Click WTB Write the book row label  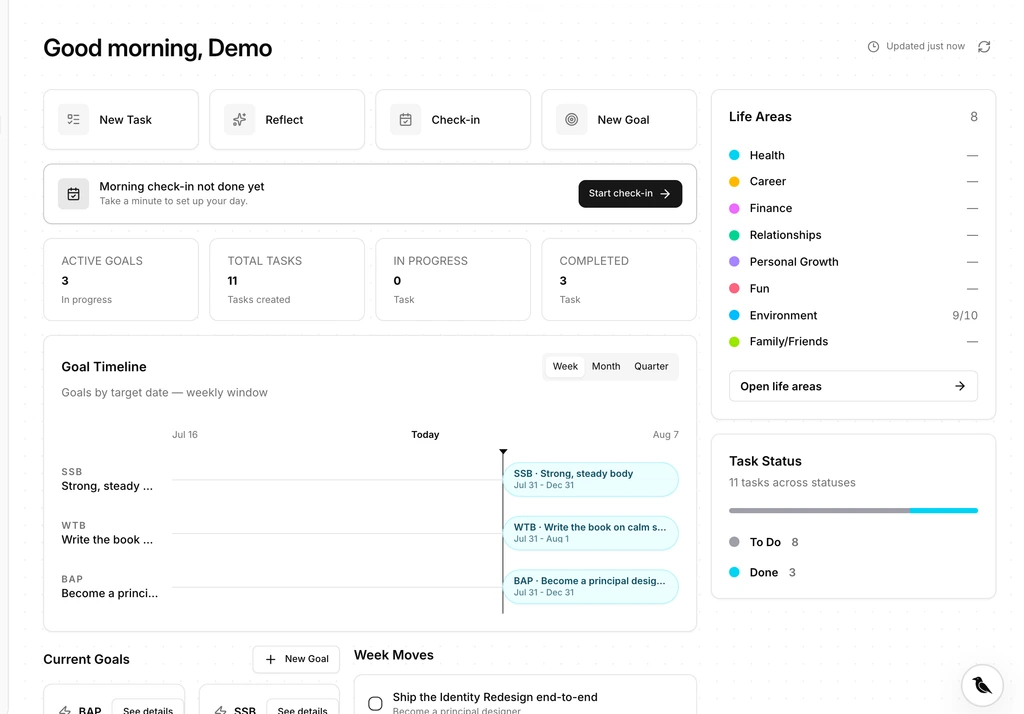coord(107,533)
